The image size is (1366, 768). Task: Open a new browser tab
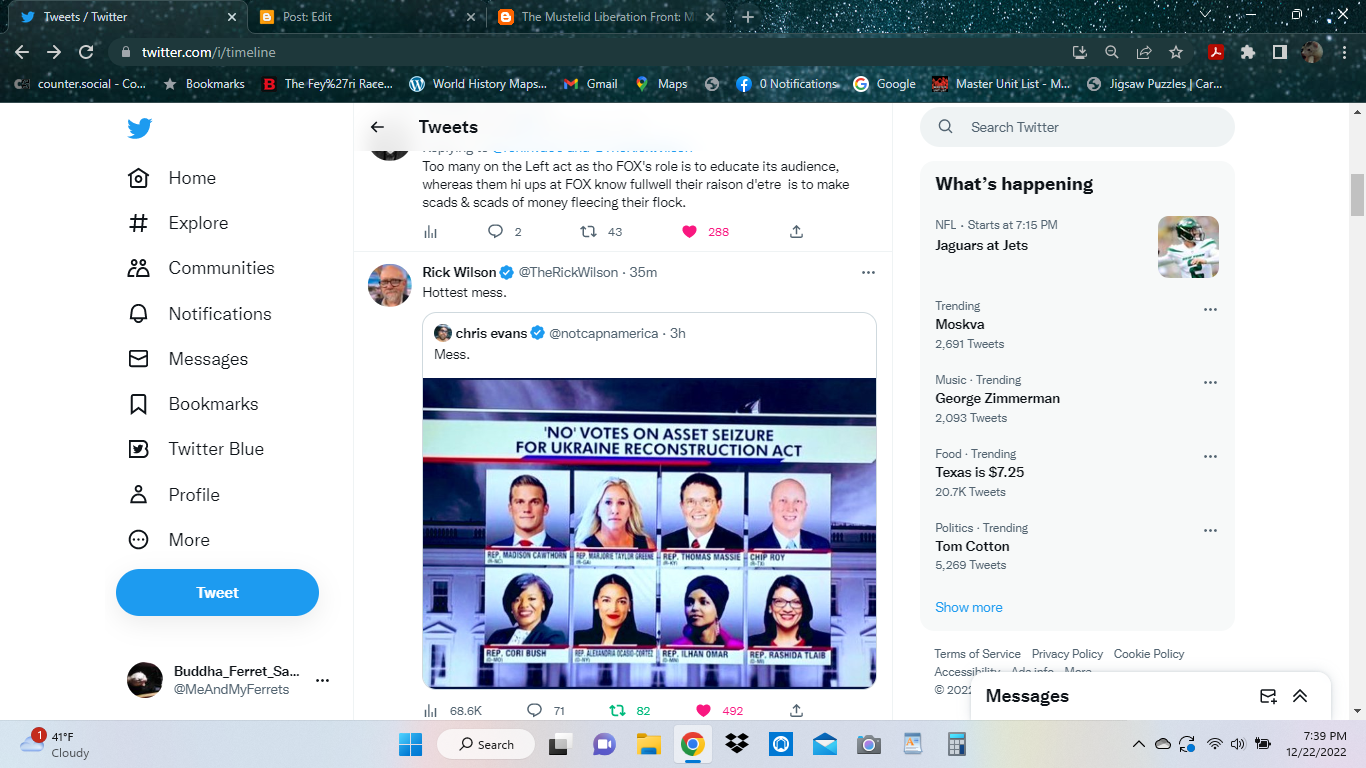(x=748, y=17)
